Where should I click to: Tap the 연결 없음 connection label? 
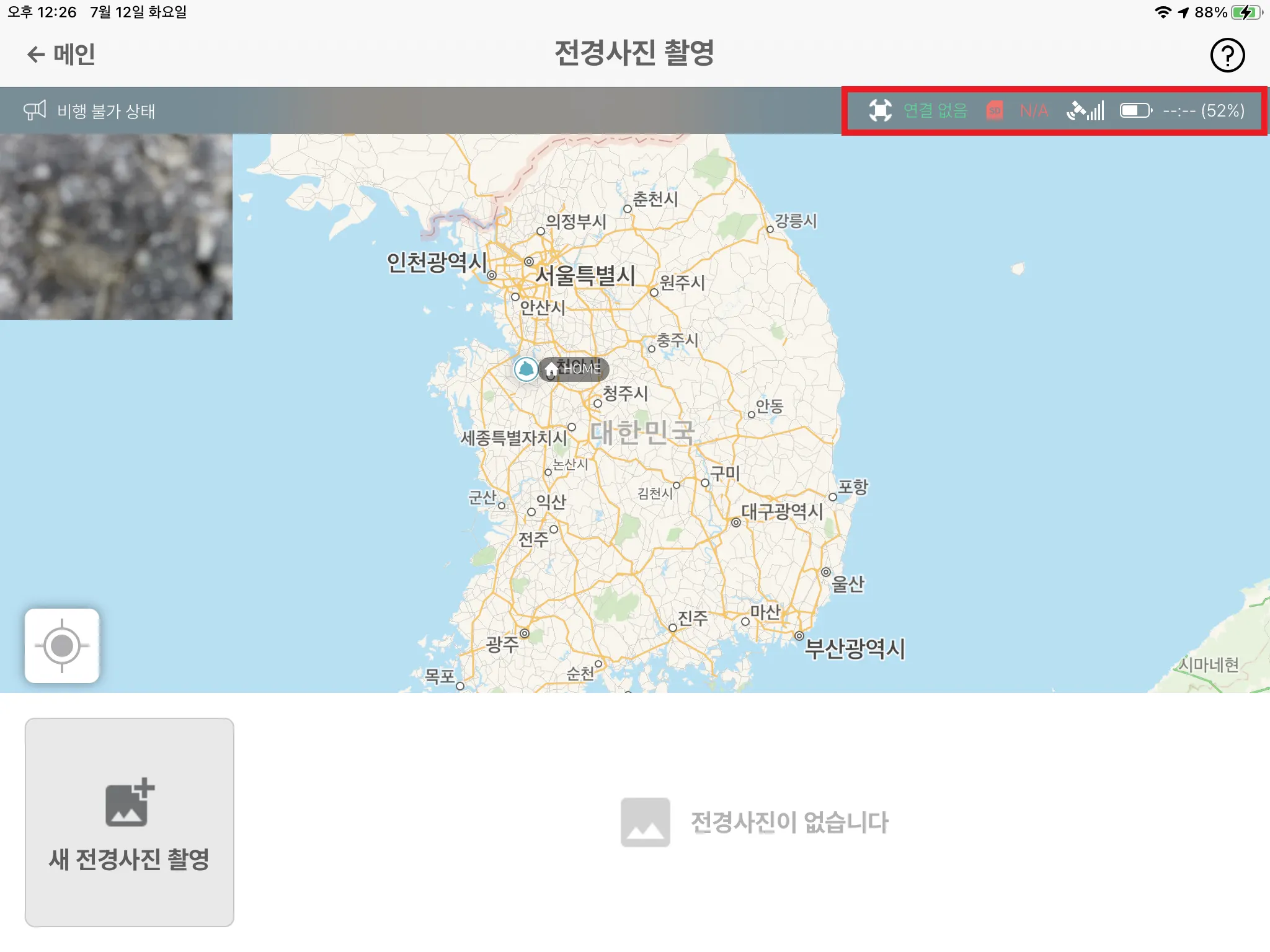coord(935,110)
